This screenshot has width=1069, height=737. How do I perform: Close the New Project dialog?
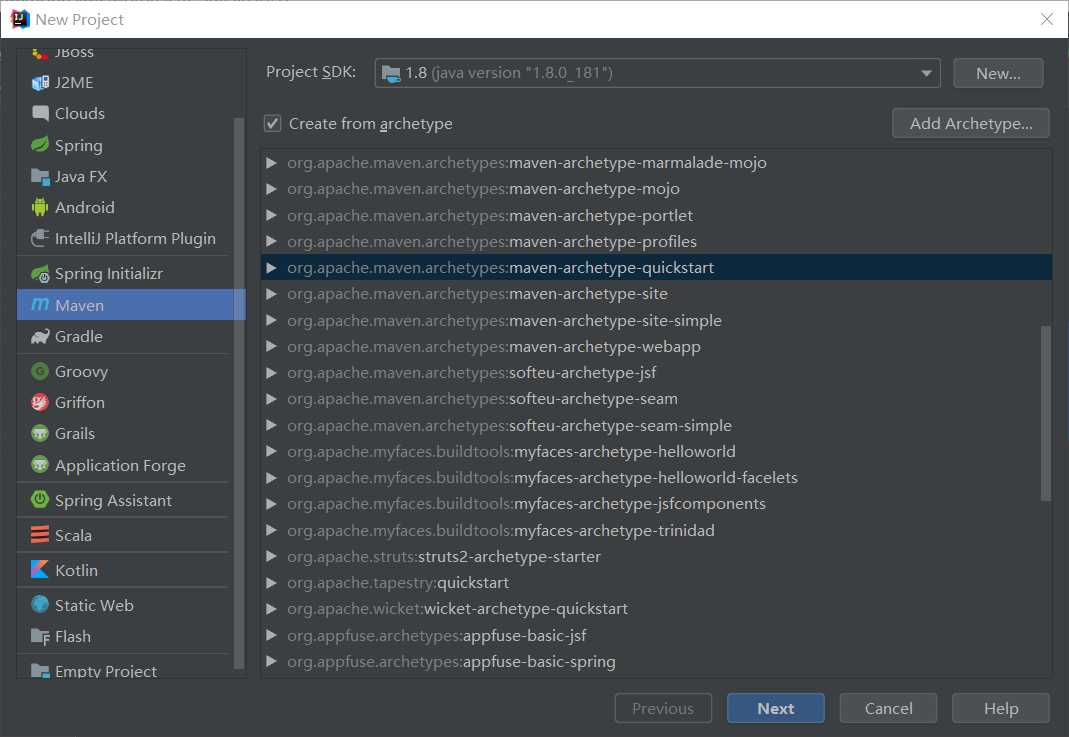1047,19
